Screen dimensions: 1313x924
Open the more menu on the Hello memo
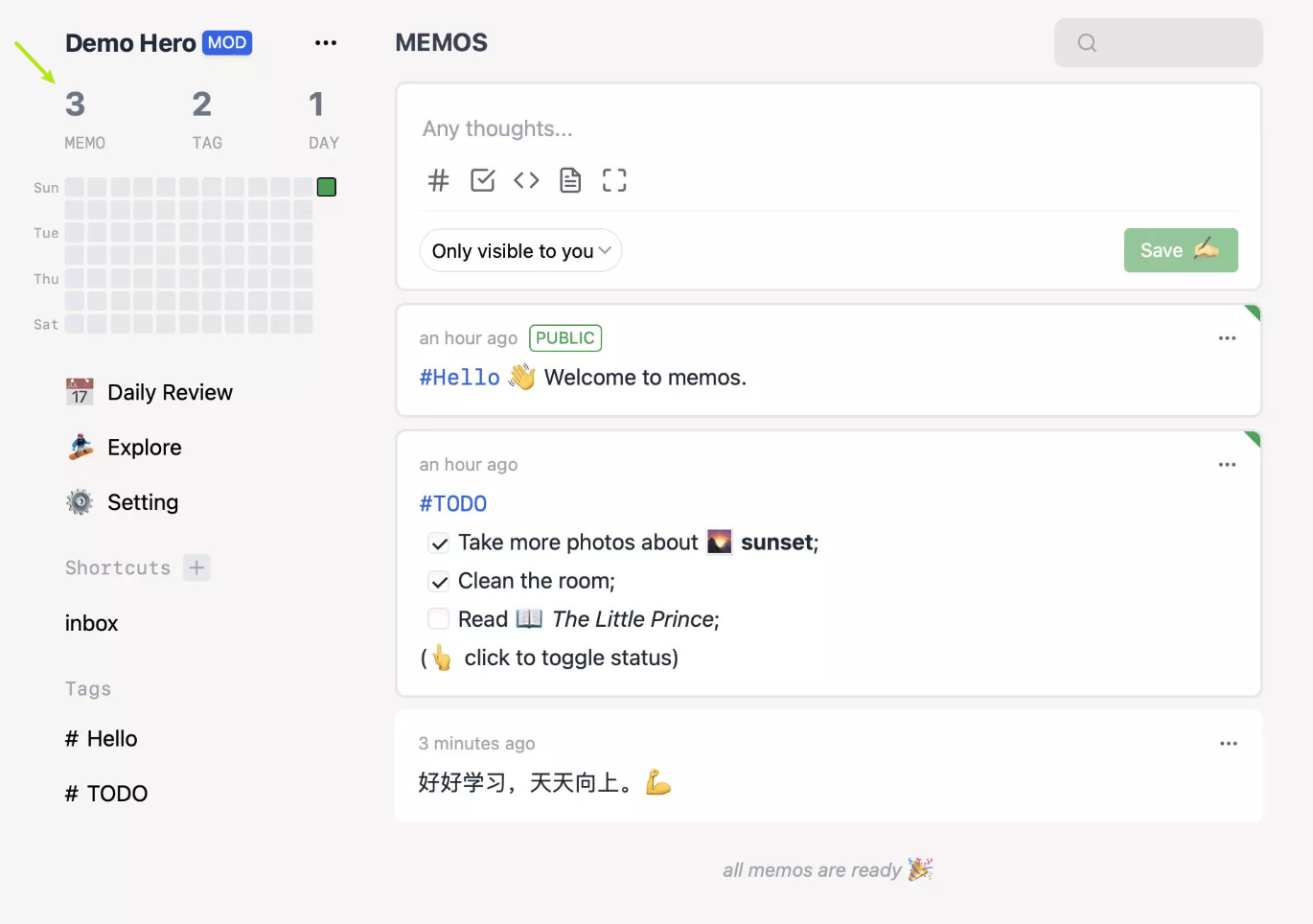pos(1227,338)
